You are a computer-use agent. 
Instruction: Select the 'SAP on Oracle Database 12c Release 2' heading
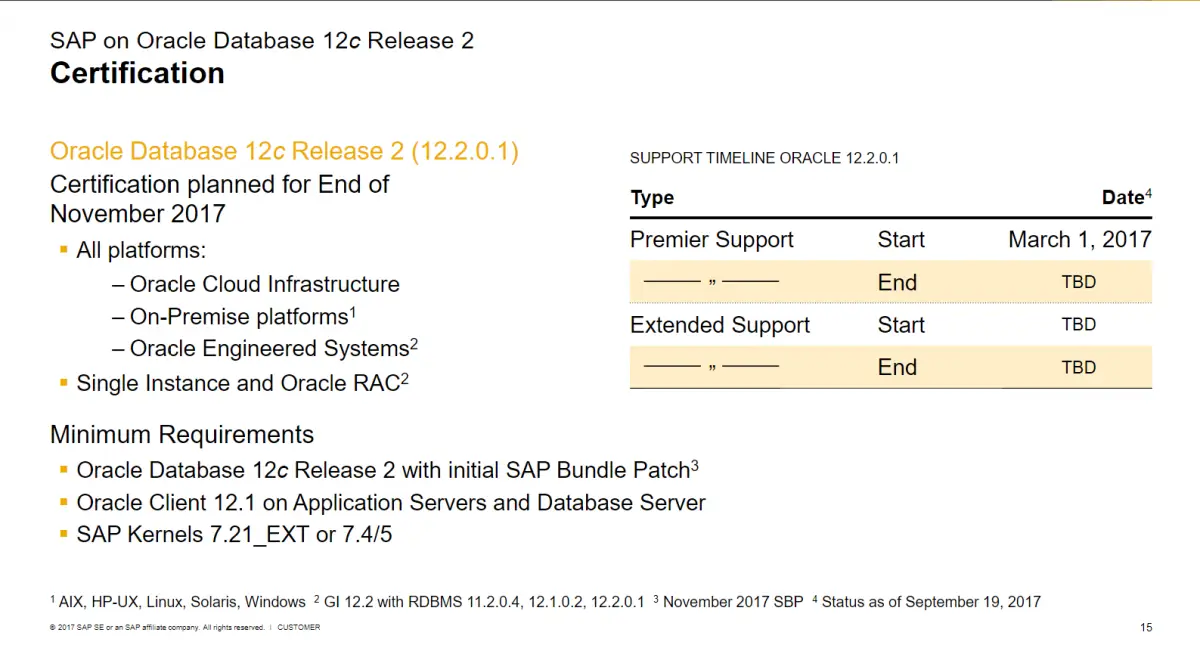coord(262,41)
